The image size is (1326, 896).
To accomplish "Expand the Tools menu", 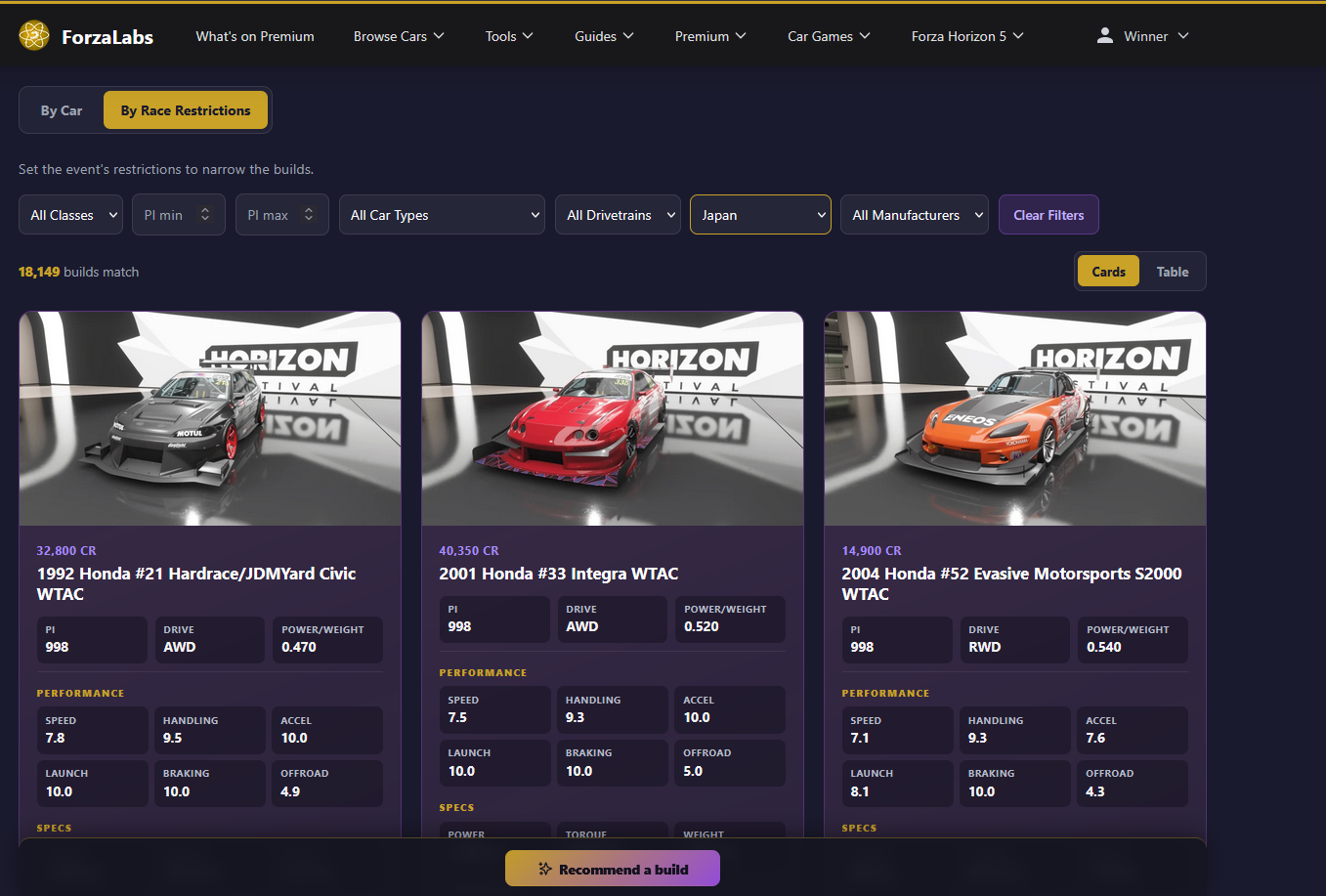I will [x=509, y=36].
